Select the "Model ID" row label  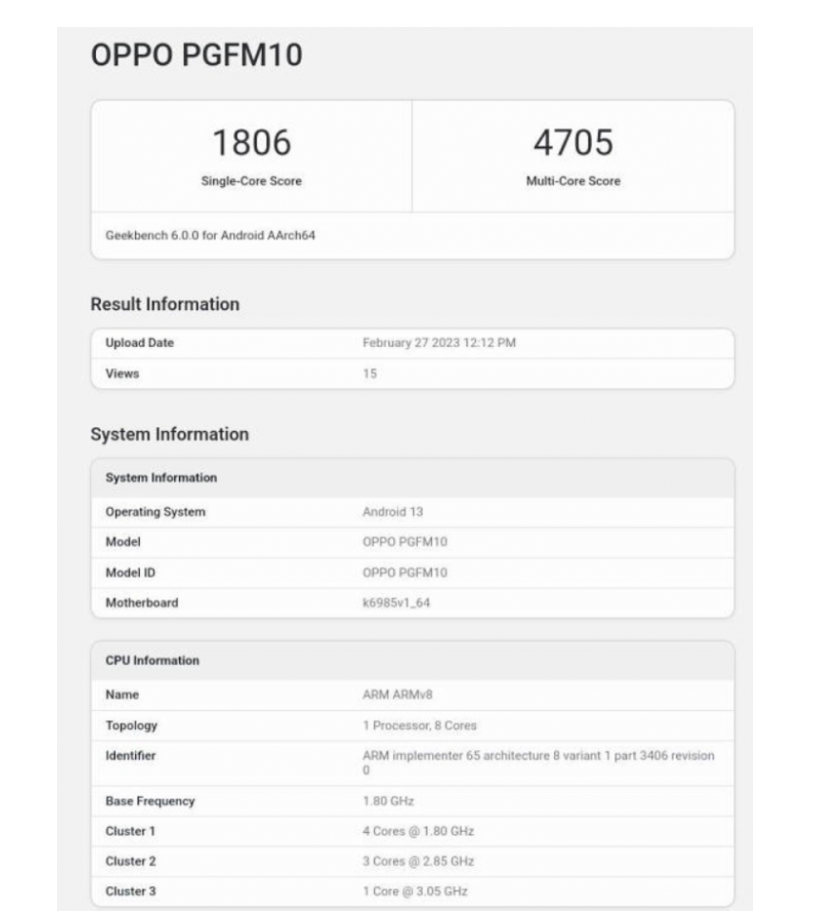[130, 573]
